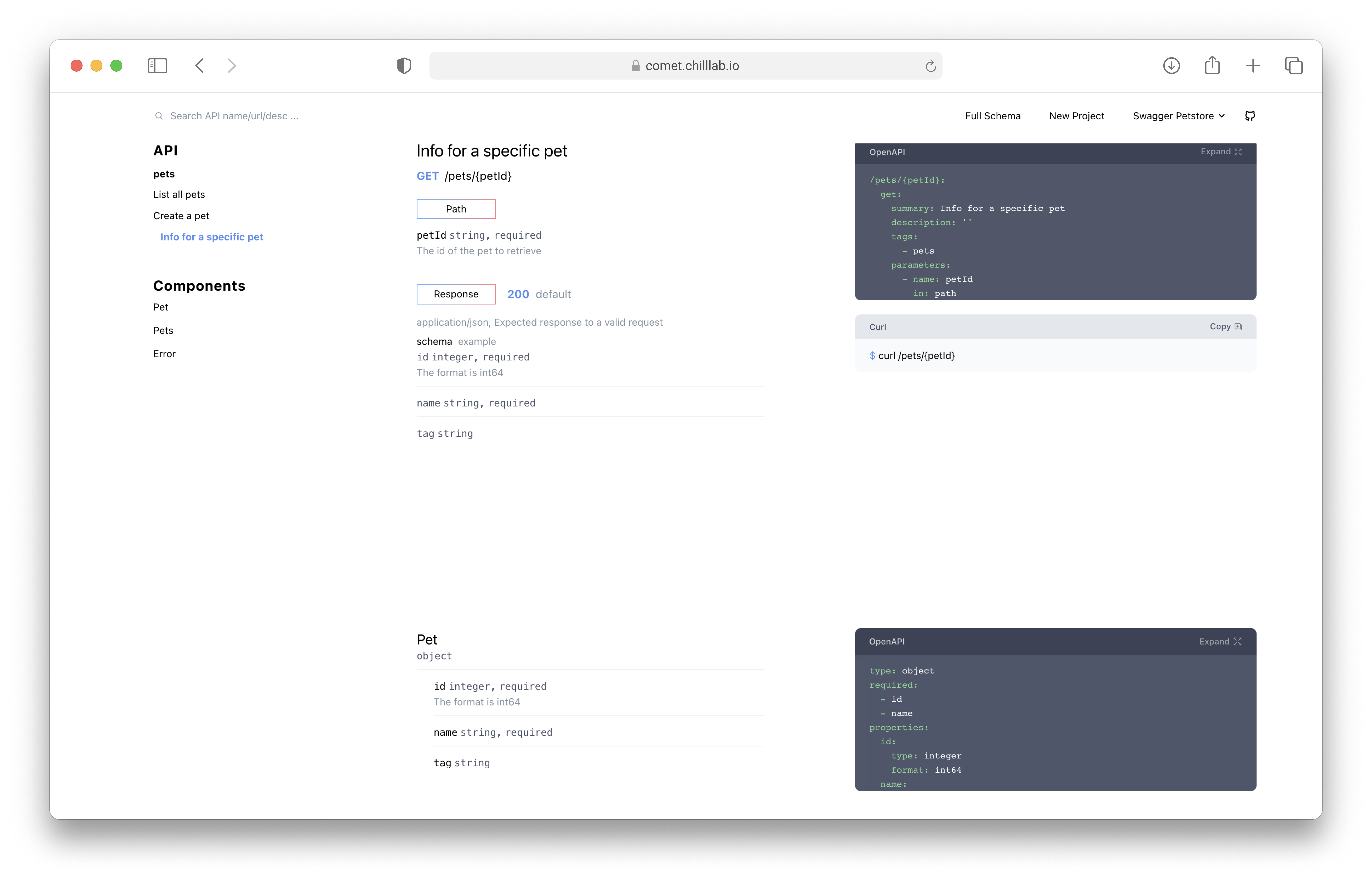Add a new tab with the plus icon
This screenshot has width=1372, height=879.
(1253, 66)
